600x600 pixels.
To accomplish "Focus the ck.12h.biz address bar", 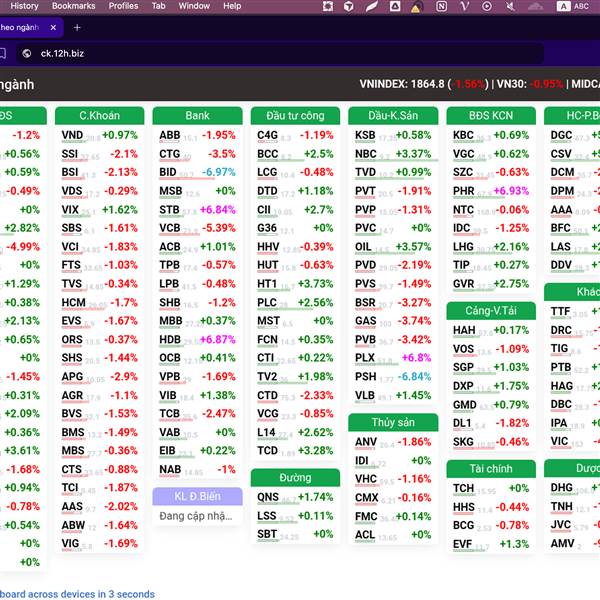I will click(x=279, y=54).
